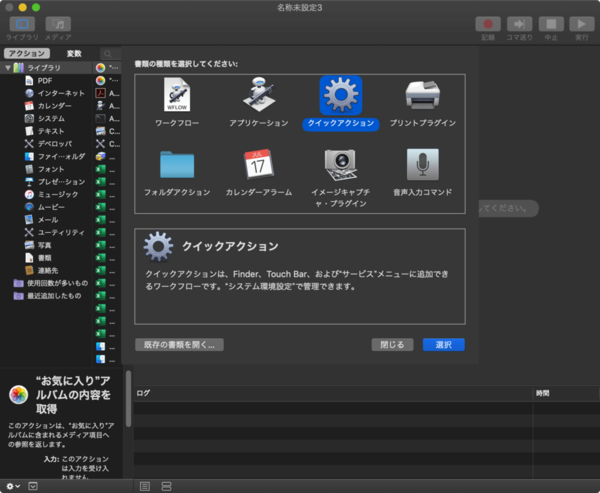
Task: Confirm with the 選択 button
Action: pyautogui.click(x=443, y=345)
